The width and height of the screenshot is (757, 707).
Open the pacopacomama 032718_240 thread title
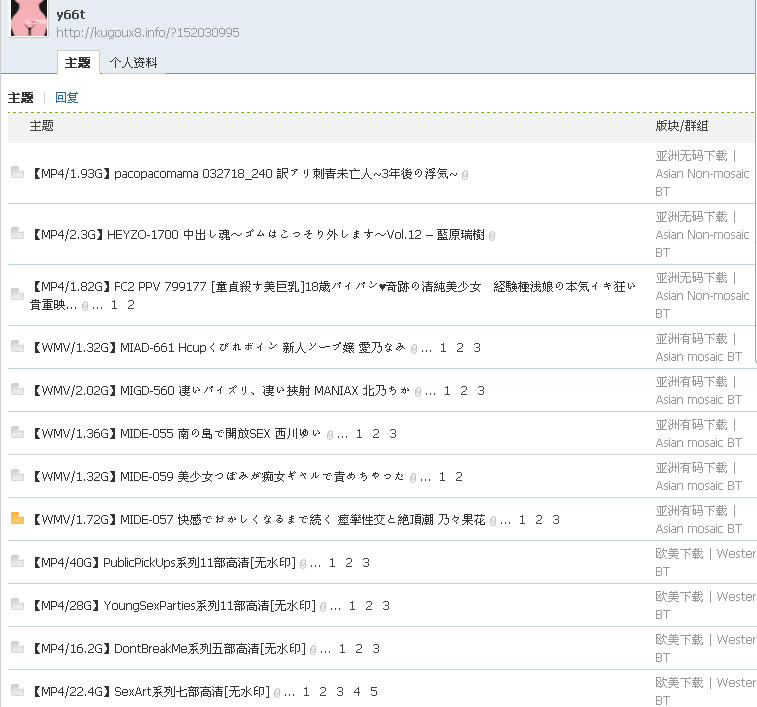244,173
